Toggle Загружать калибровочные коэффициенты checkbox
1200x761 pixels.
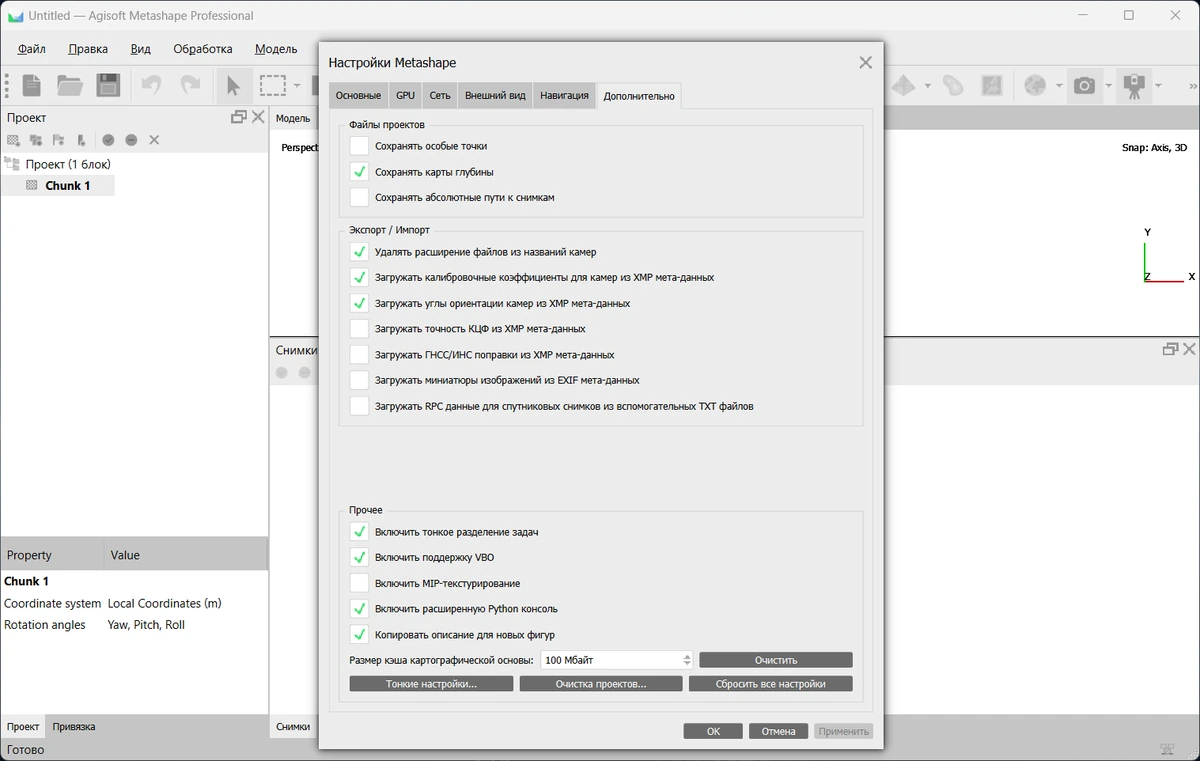click(x=359, y=277)
